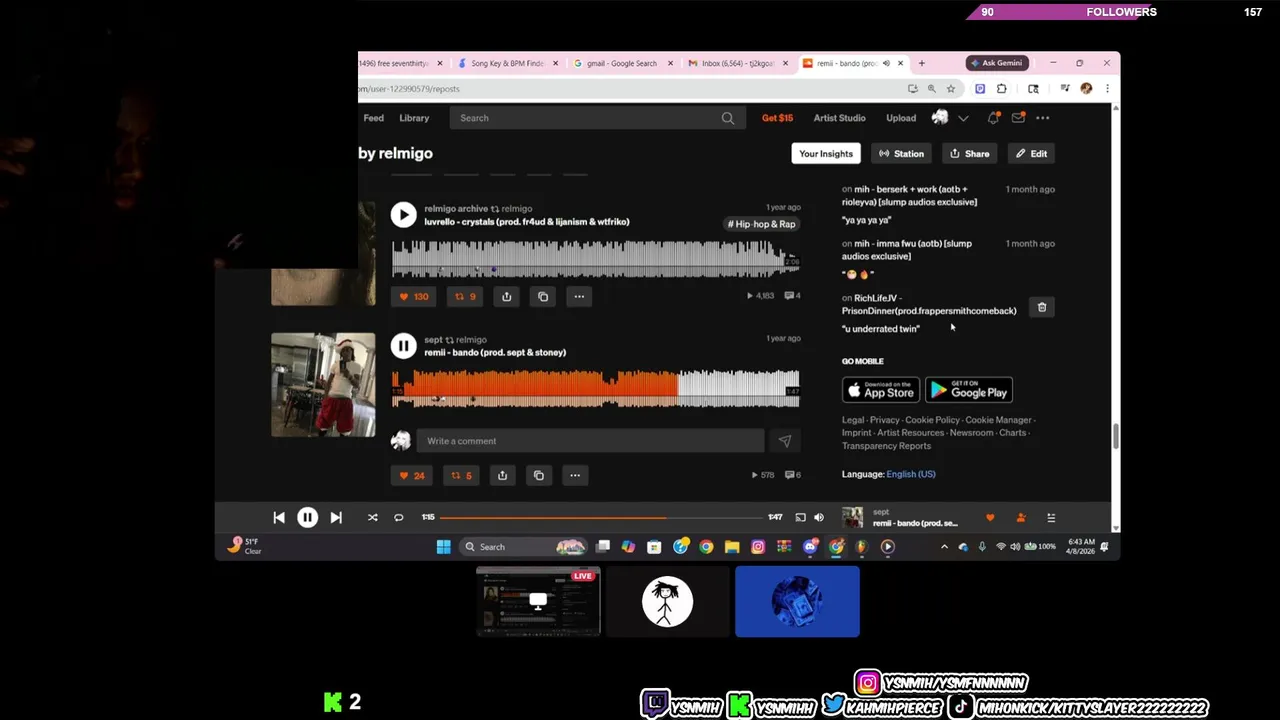1280x720 pixels.
Task: Copy link of the crystals track
Action: tap(543, 296)
